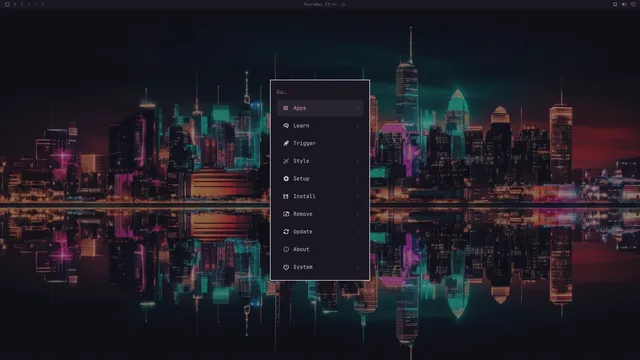Focus the "Go…" search field
This screenshot has height=360, width=640.
point(320,92)
